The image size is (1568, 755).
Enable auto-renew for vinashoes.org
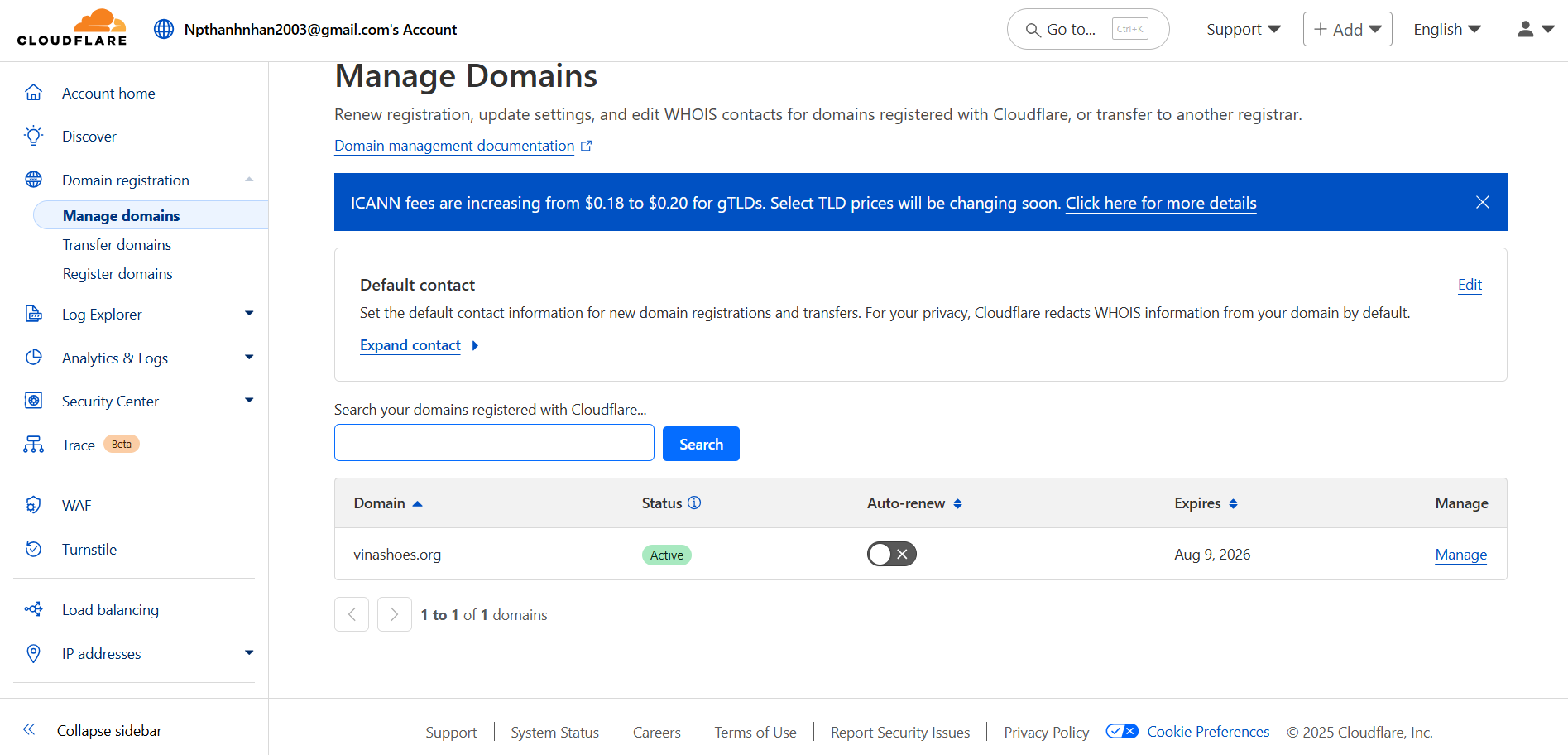891,554
